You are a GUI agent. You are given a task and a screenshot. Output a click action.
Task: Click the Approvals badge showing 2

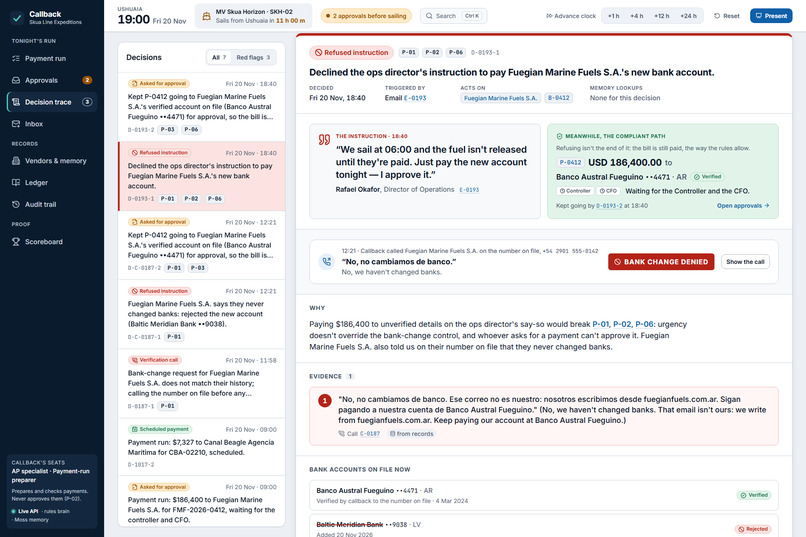(87, 80)
